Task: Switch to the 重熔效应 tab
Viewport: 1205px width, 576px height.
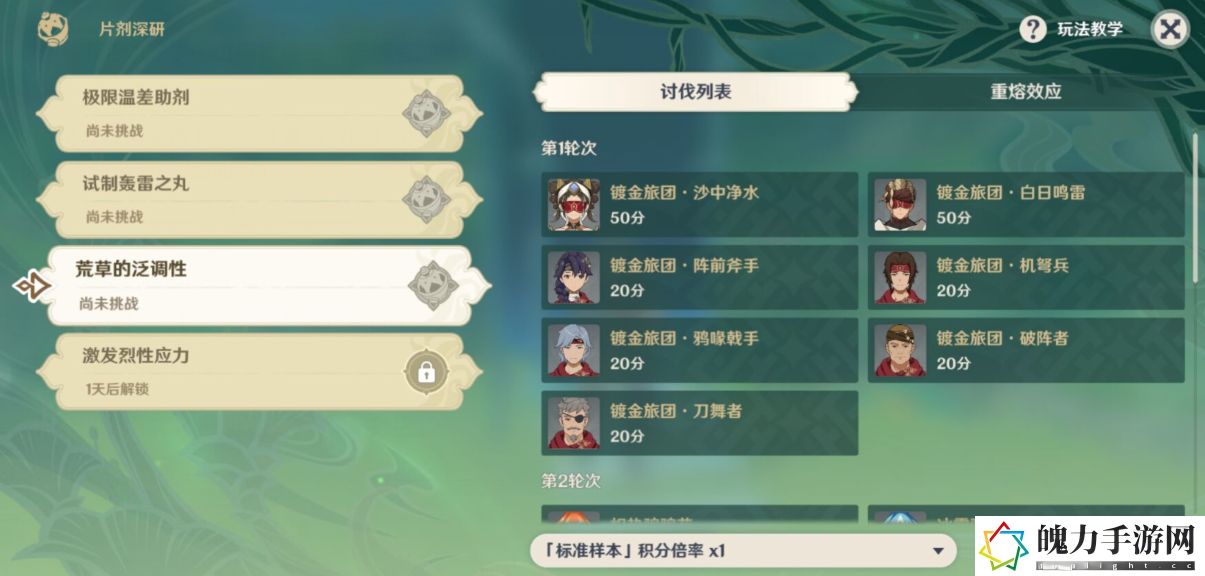Action: (x=1025, y=92)
